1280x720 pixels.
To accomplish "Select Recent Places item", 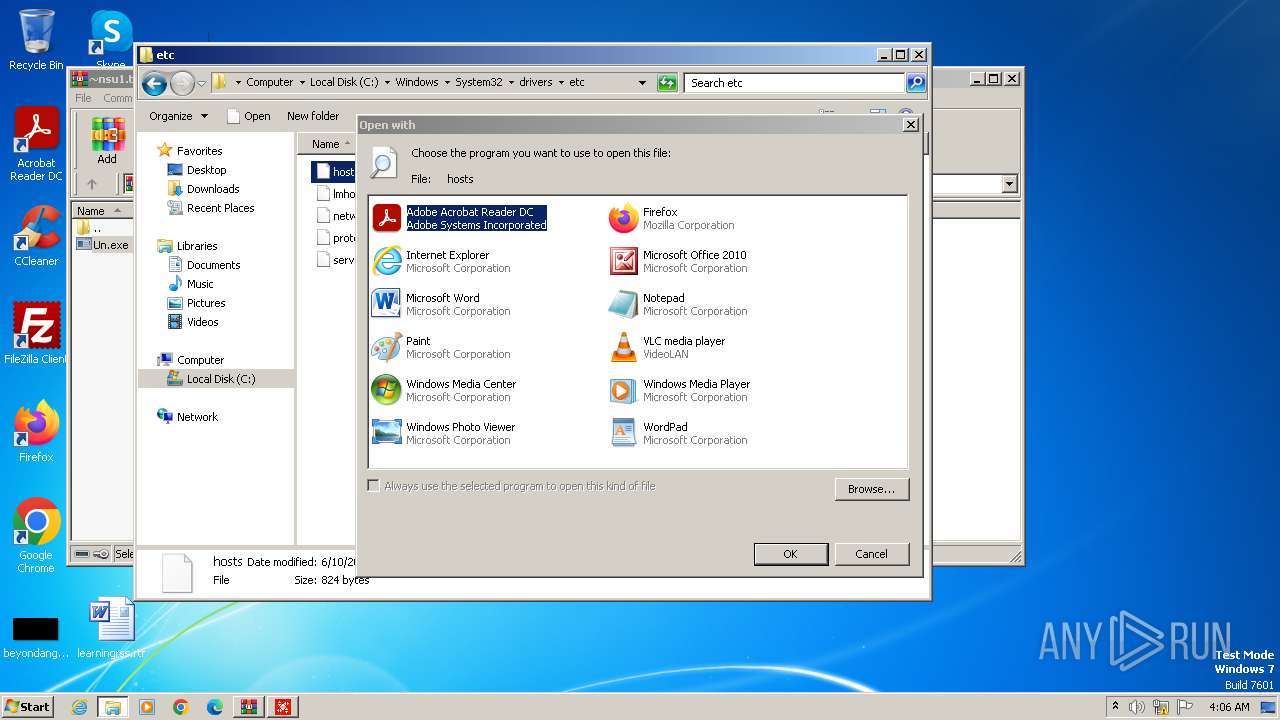I will tap(220, 208).
